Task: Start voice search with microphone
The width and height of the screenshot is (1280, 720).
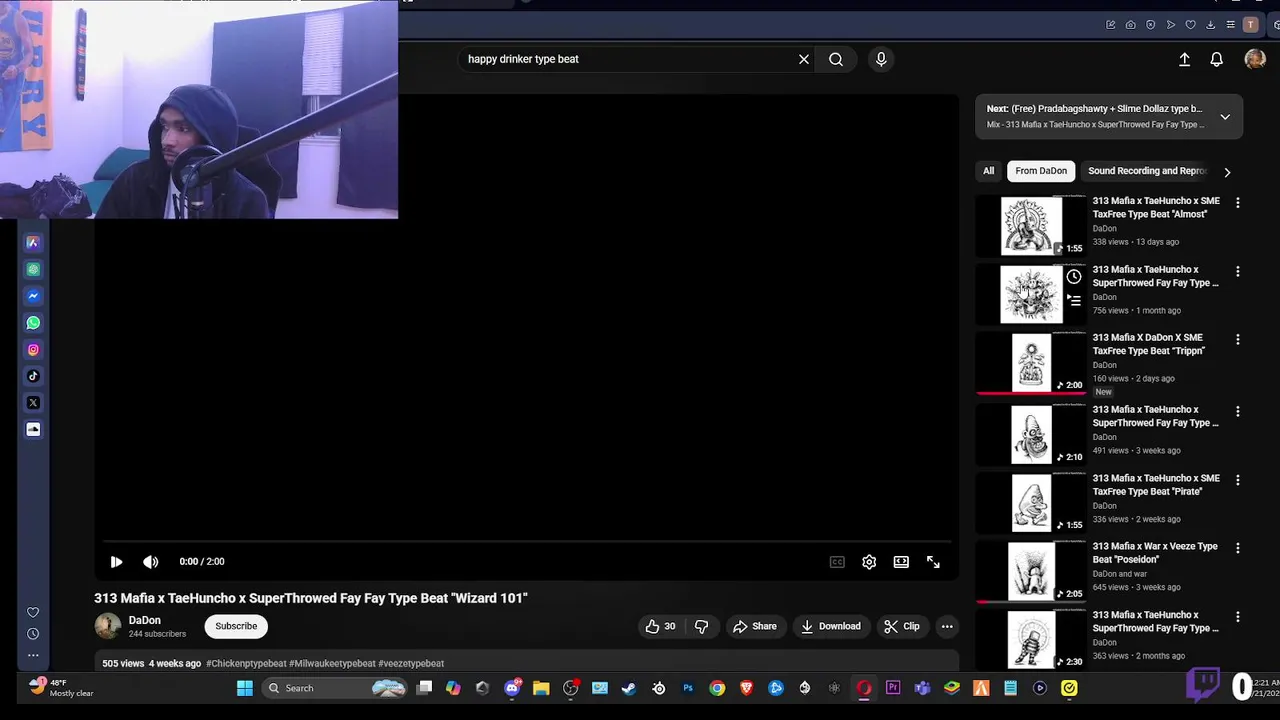Action: pos(881,59)
